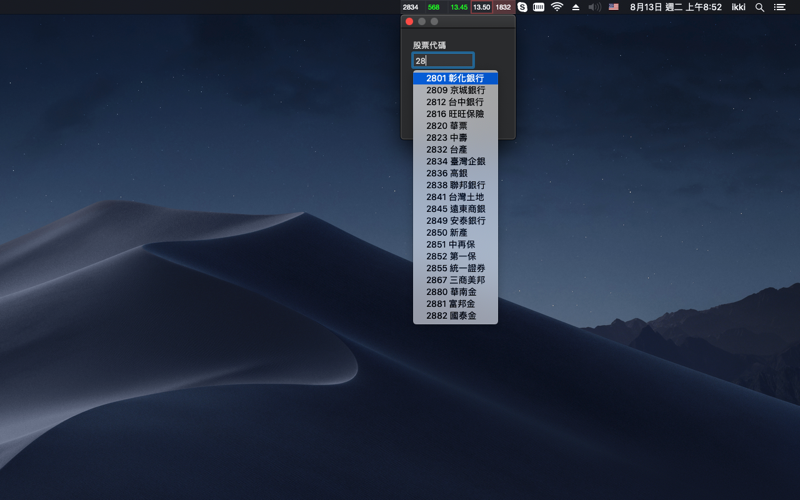Screen dimensions: 800x500
Task: Close the stock code window
Action: (x=409, y=21)
